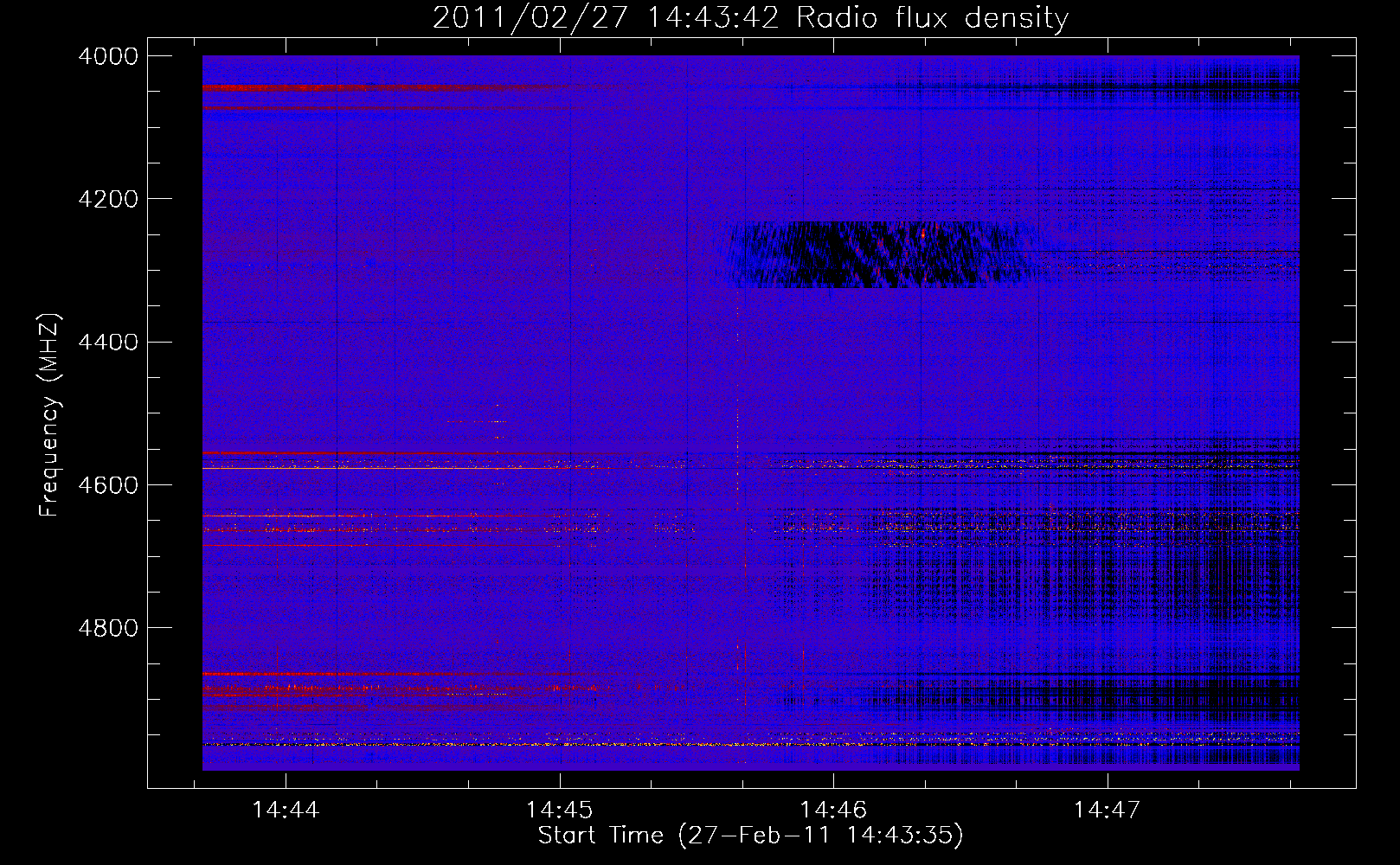Click the 'Start Time (27-Feb-11 14:43:35)' label
This screenshot has width=1400, height=865.
750,836
